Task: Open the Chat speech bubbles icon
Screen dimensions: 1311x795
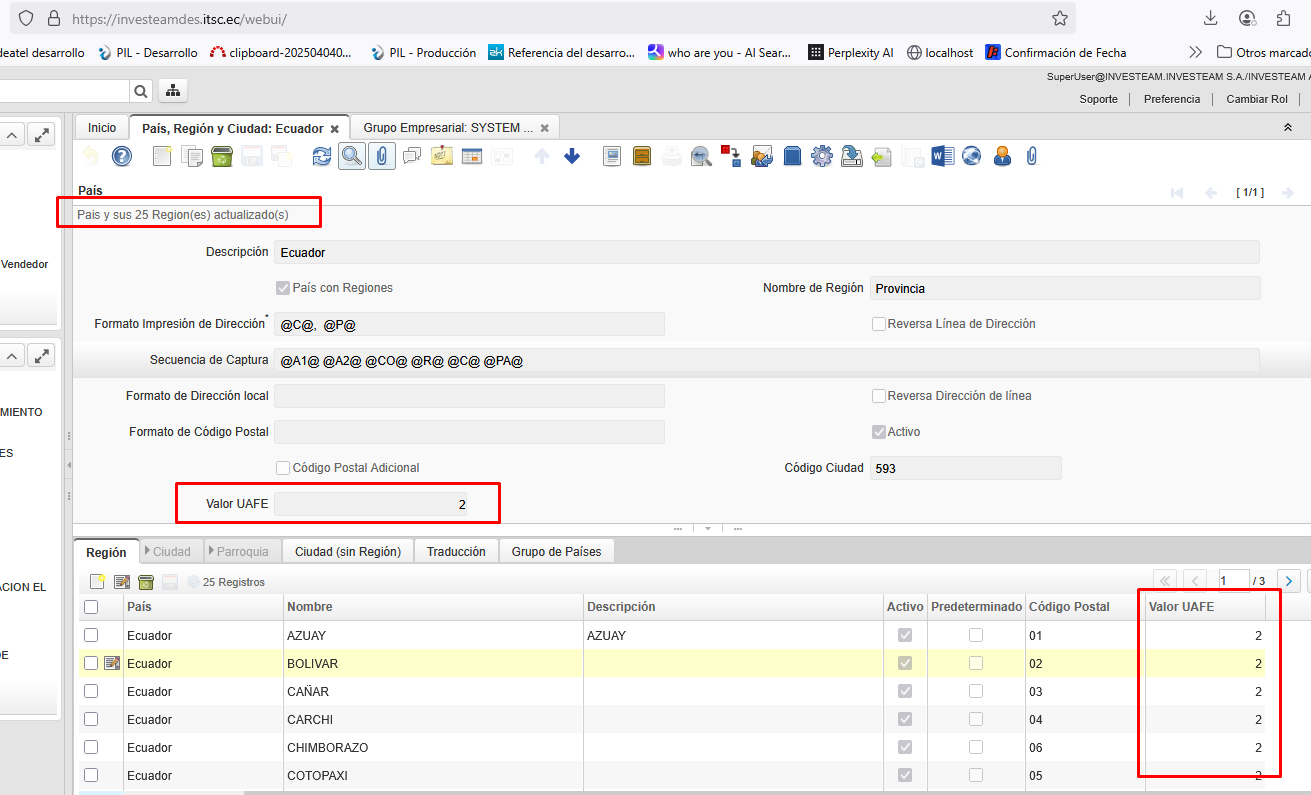Action: [411, 156]
